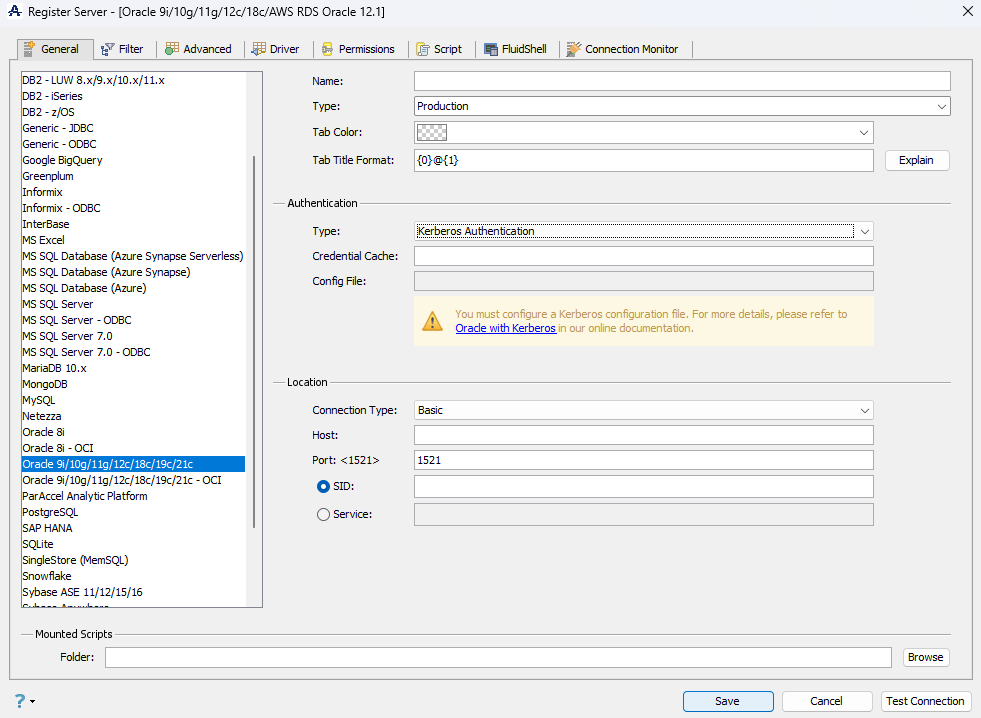981x718 pixels.
Task: Click into the Host input field
Action: pyautogui.click(x=643, y=435)
